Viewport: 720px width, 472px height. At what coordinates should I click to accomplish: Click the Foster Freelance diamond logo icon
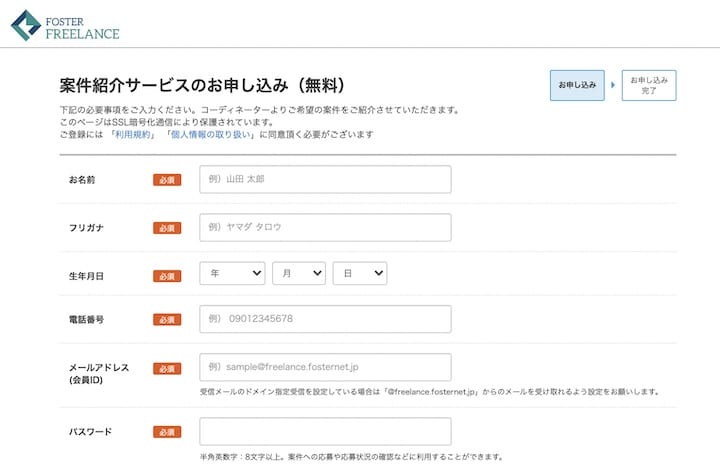pos(27,25)
